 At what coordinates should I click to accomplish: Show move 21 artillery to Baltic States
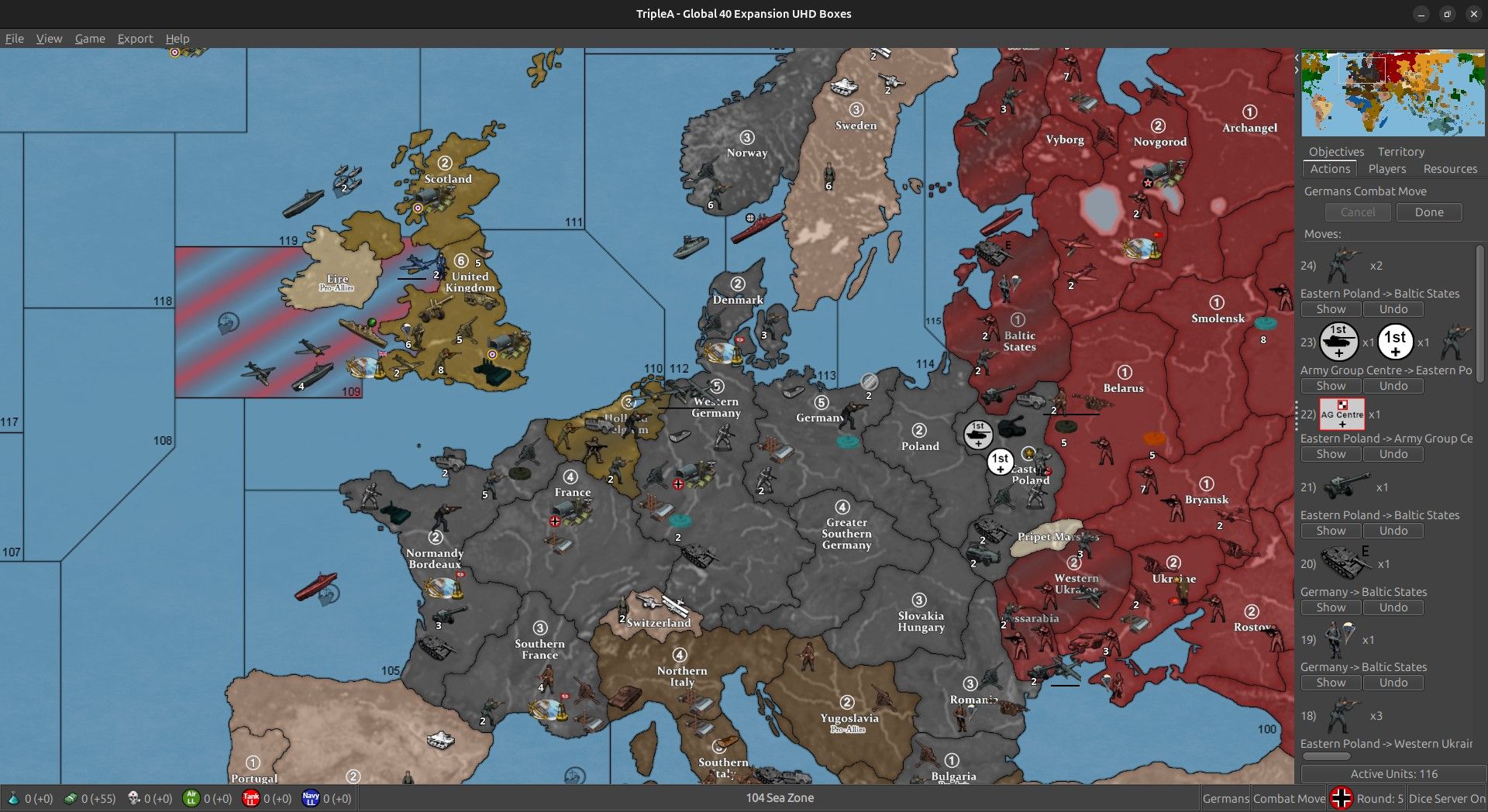point(1331,531)
